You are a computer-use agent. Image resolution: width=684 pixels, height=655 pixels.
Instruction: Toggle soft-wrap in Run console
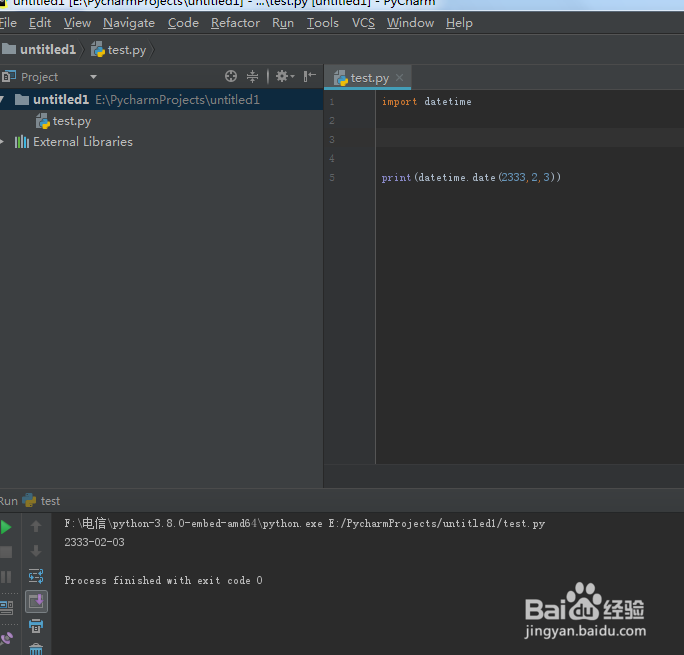pos(36,576)
